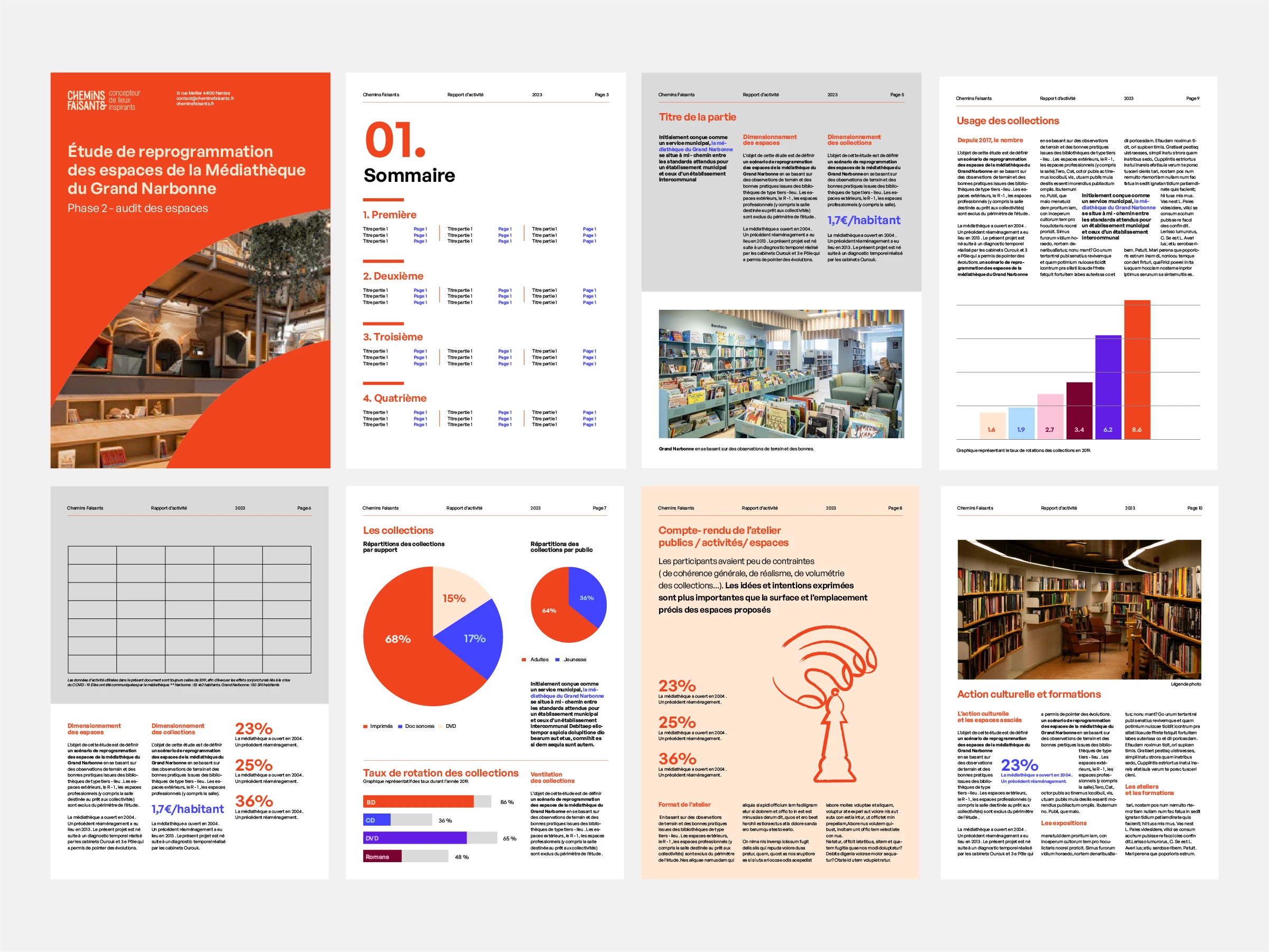The height and width of the screenshot is (952, 1269).
Task: Click the empty table on page 6
Action: pos(189,609)
